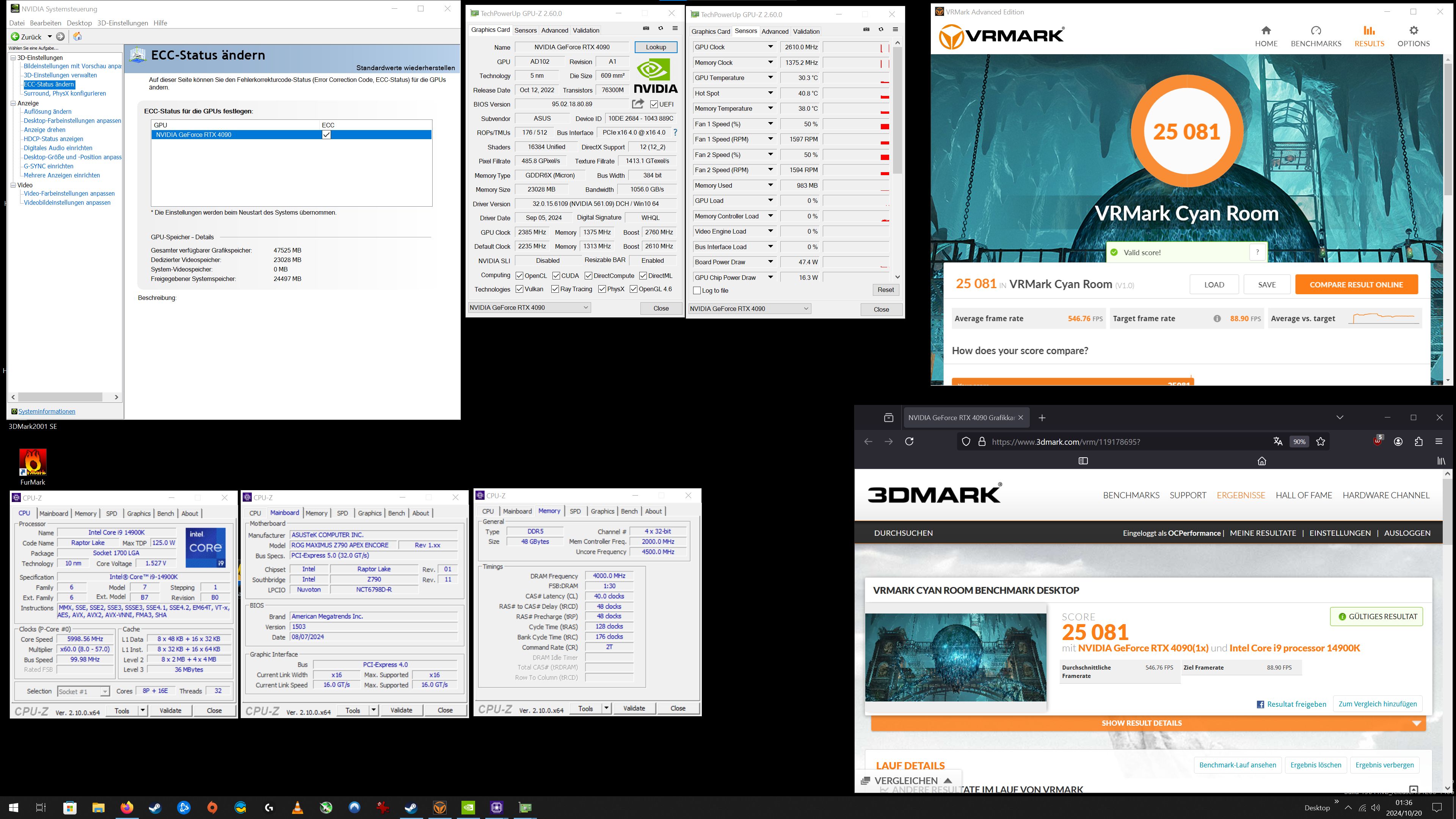Click Valid score question mark button
Screen dimensions: 1456x819
[x=1257, y=252]
